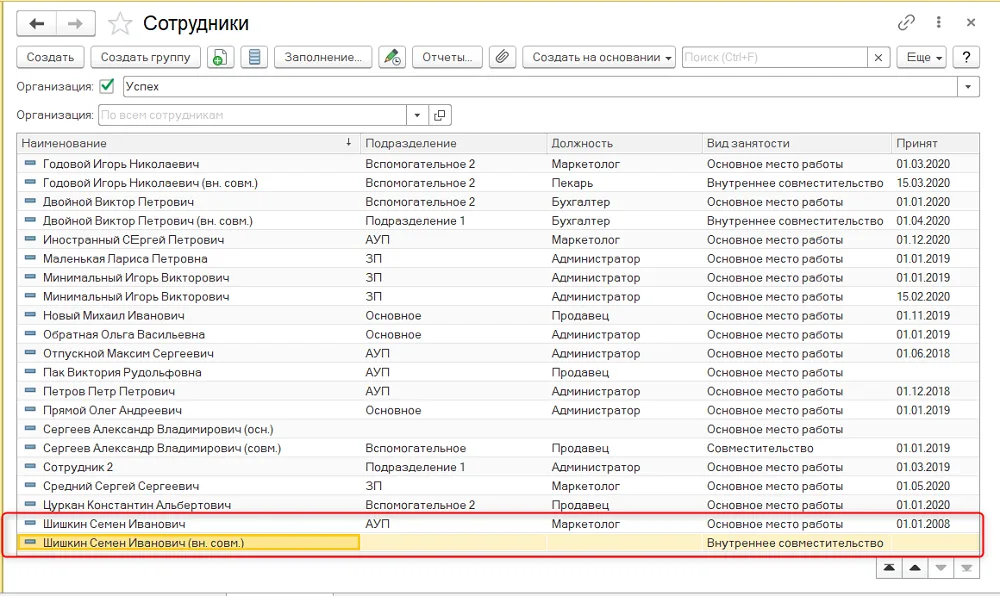Focus the Поиск (Ctrl+F) search field
This screenshot has height=596, width=1000.
pyautogui.click(x=774, y=57)
